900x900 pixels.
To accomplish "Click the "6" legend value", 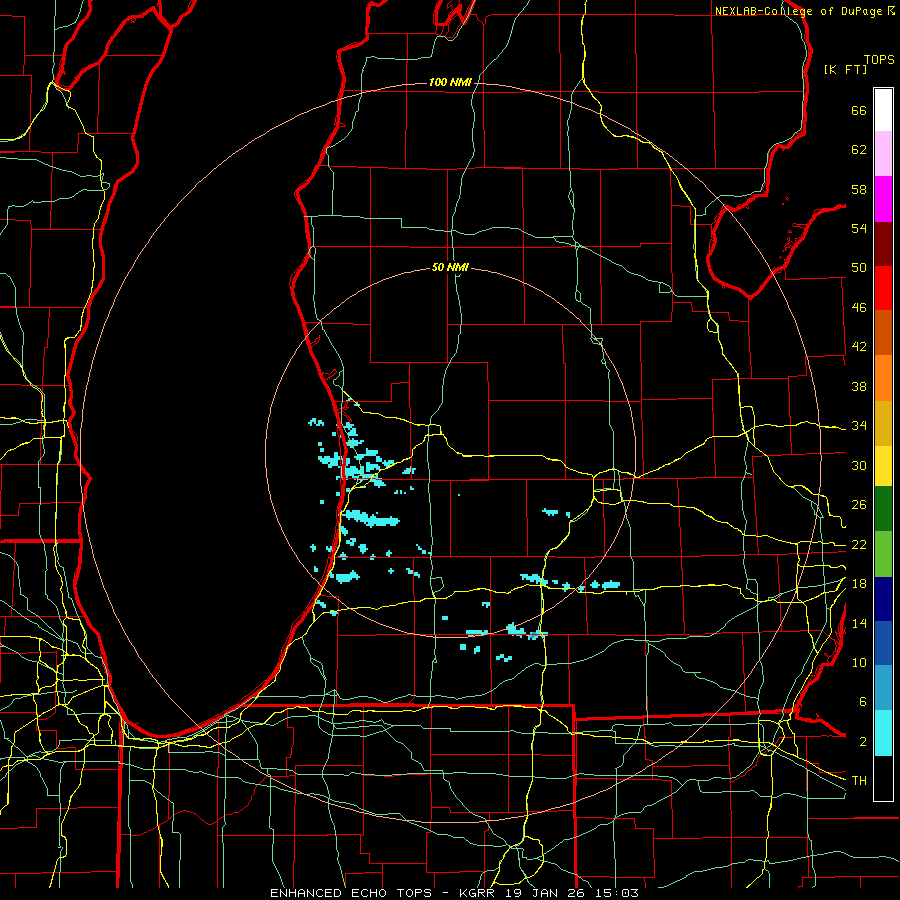I will tap(863, 702).
